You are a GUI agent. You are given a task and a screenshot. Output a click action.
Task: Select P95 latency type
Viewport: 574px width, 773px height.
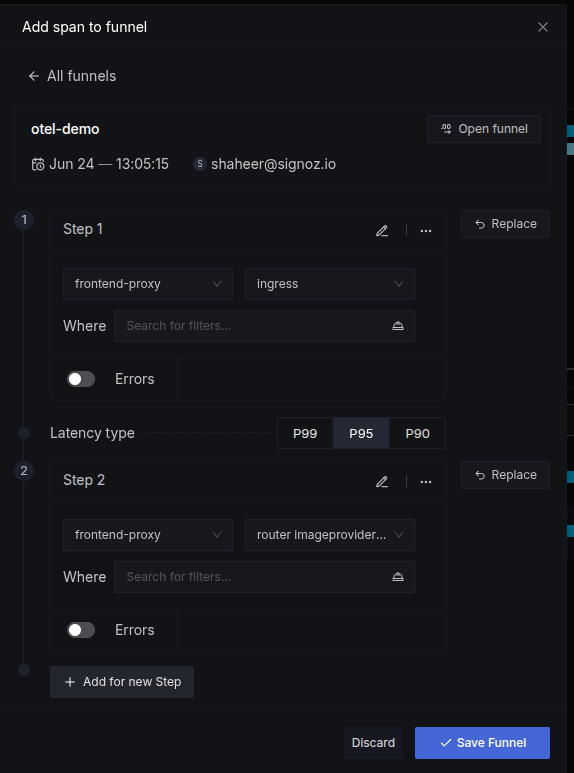click(x=361, y=433)
